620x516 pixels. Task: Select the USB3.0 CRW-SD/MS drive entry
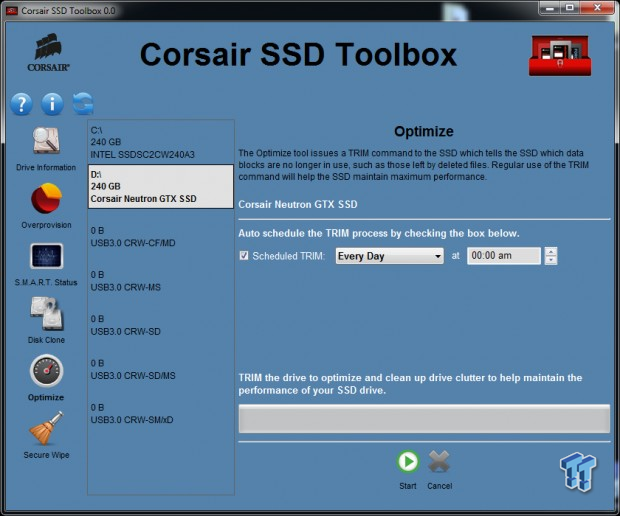(161, 369)
